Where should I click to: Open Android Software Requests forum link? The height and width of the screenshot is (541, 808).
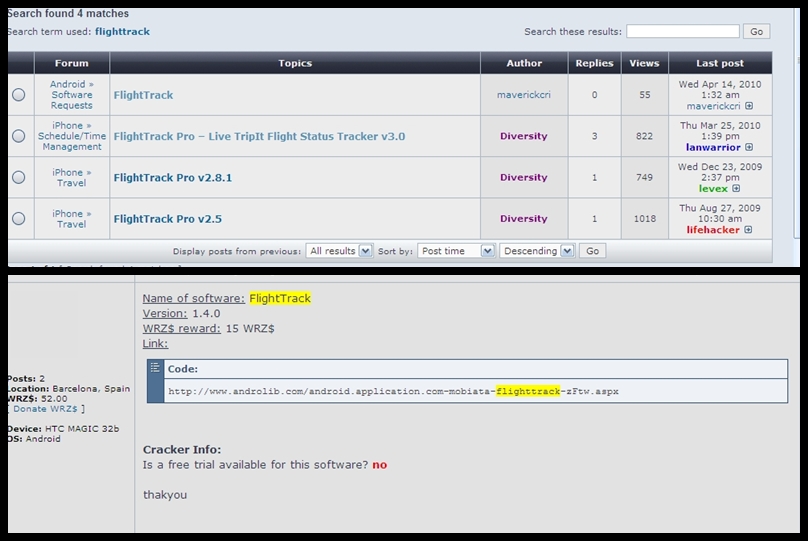pyautogui.click(x=72, y=95)
